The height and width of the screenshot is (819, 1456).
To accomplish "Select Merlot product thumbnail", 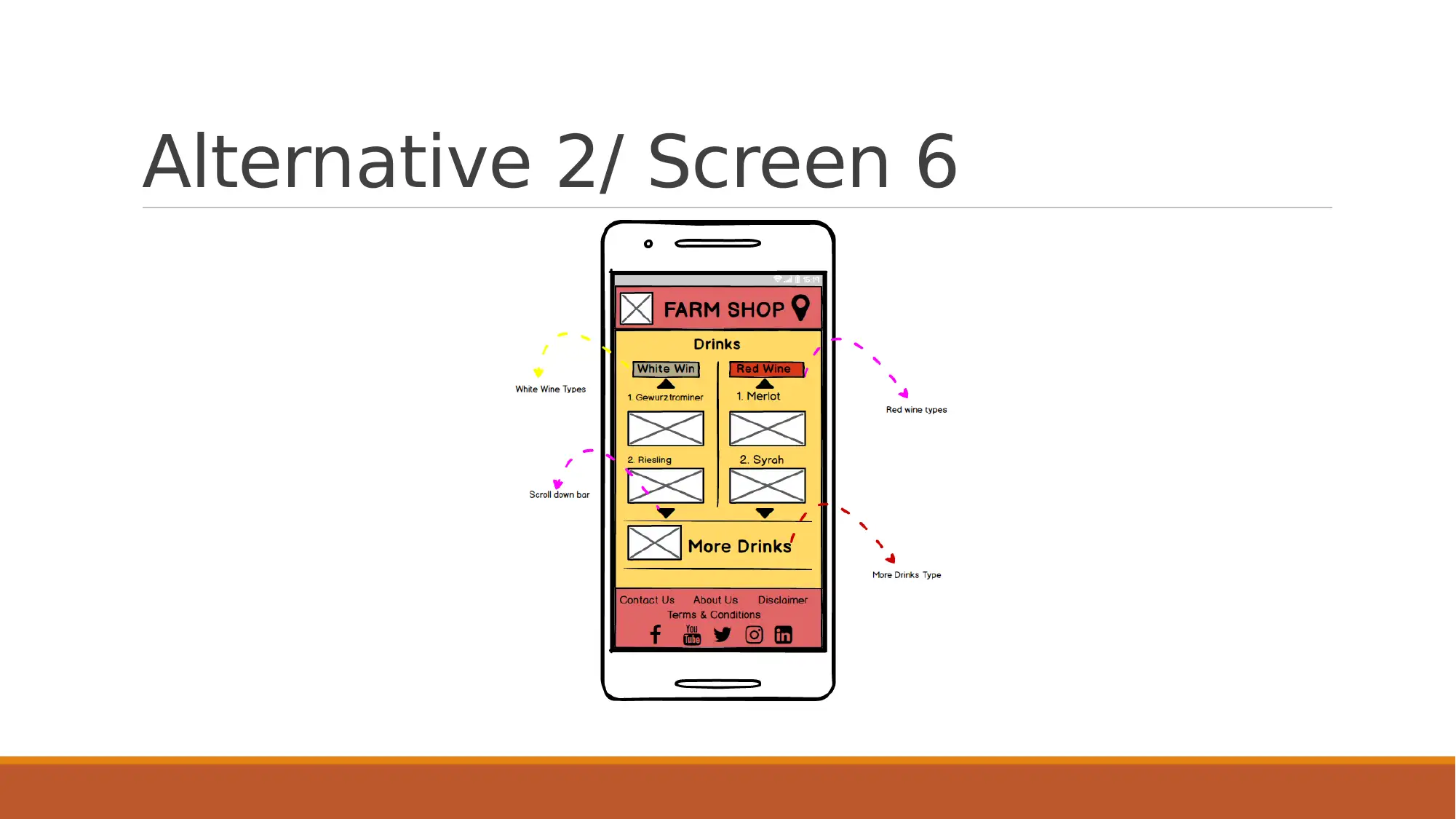I will click(766, 428).
